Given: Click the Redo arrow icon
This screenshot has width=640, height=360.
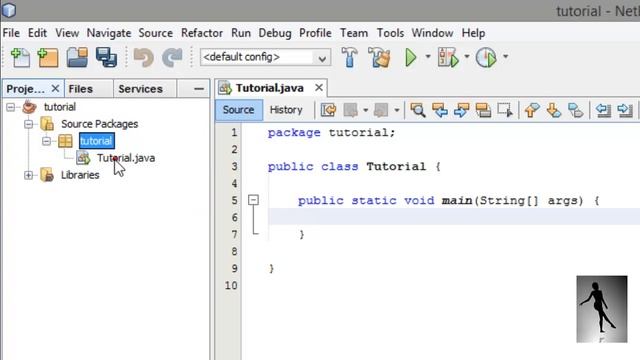Looking at the screenshot, I should click(172, 57).
